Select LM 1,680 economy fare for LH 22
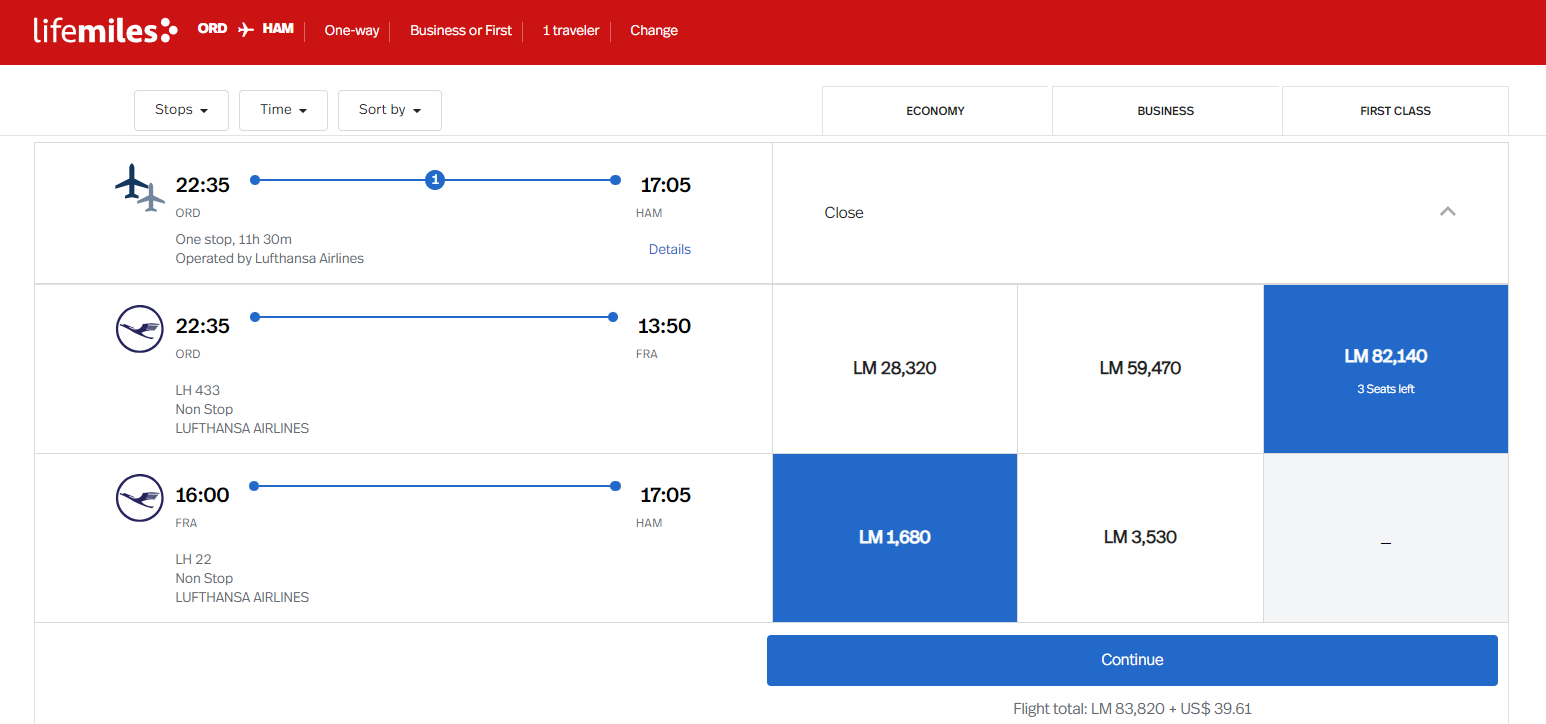This screenshot has width=1546, height=724. (895, 538)
